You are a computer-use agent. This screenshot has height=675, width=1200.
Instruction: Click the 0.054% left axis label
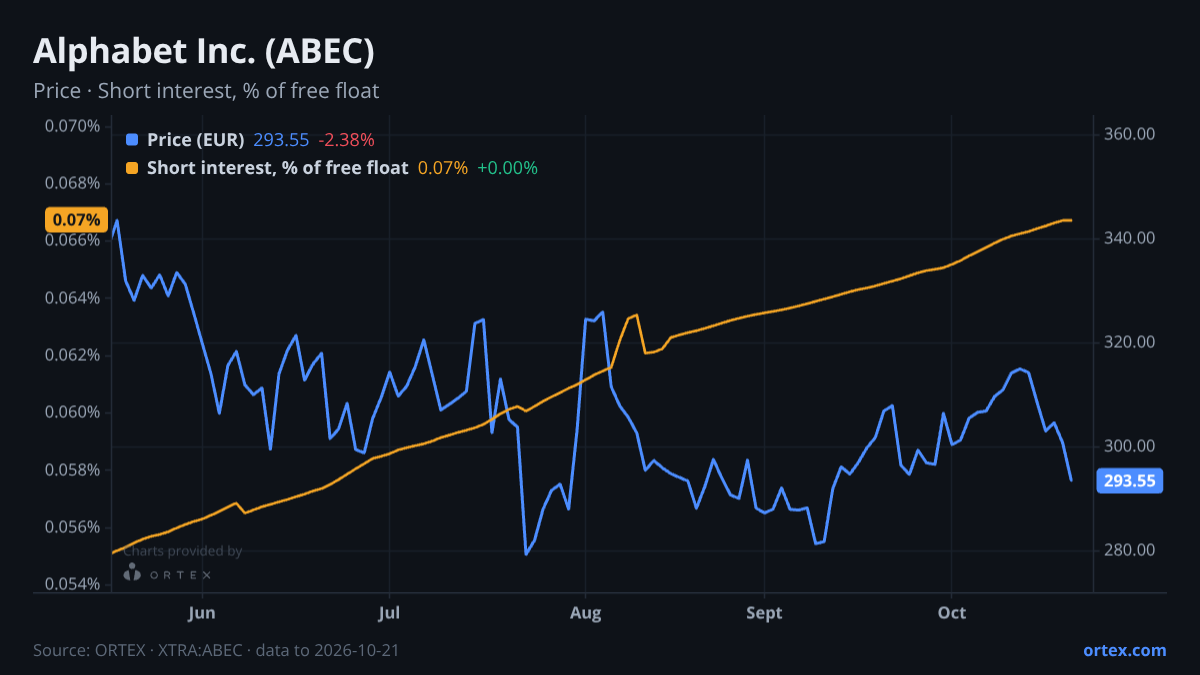pos(72,584)
